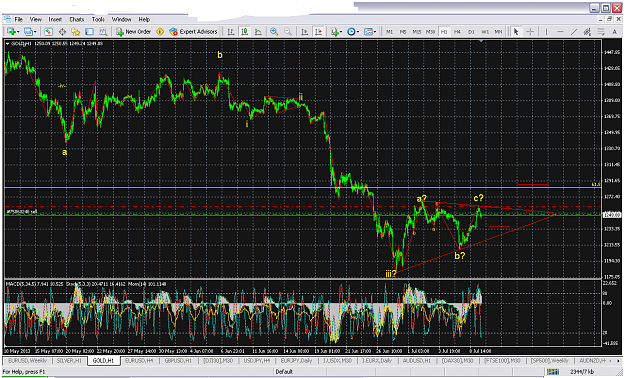
Task: Select the Cursor arrow tool
Action: coord(516,32)
